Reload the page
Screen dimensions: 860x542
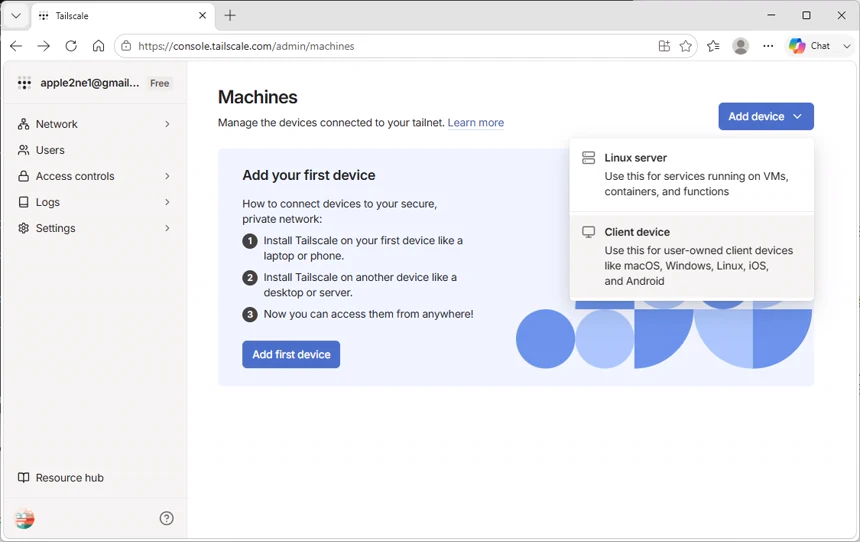coord(71,46)
